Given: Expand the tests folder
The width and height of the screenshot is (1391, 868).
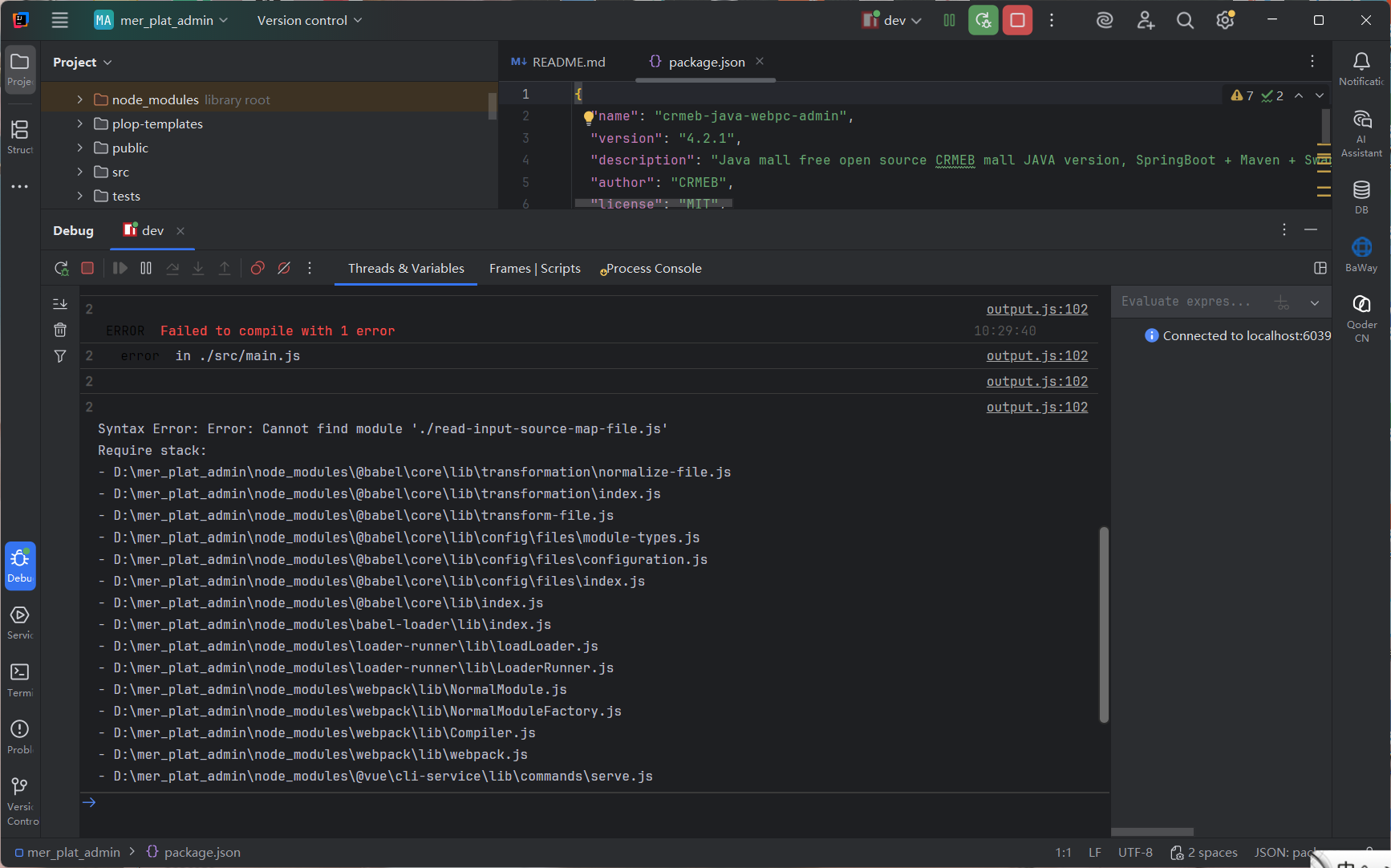Looking at the screenshot, I should point(79,196).
